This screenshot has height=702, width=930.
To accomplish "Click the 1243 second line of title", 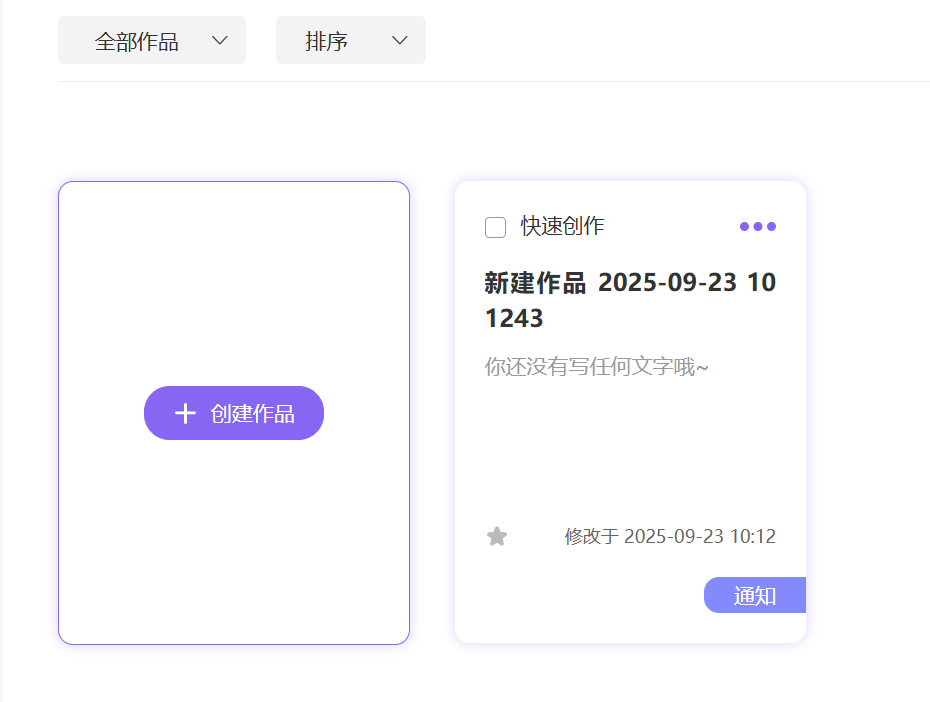I will click(x=514, y=319).
